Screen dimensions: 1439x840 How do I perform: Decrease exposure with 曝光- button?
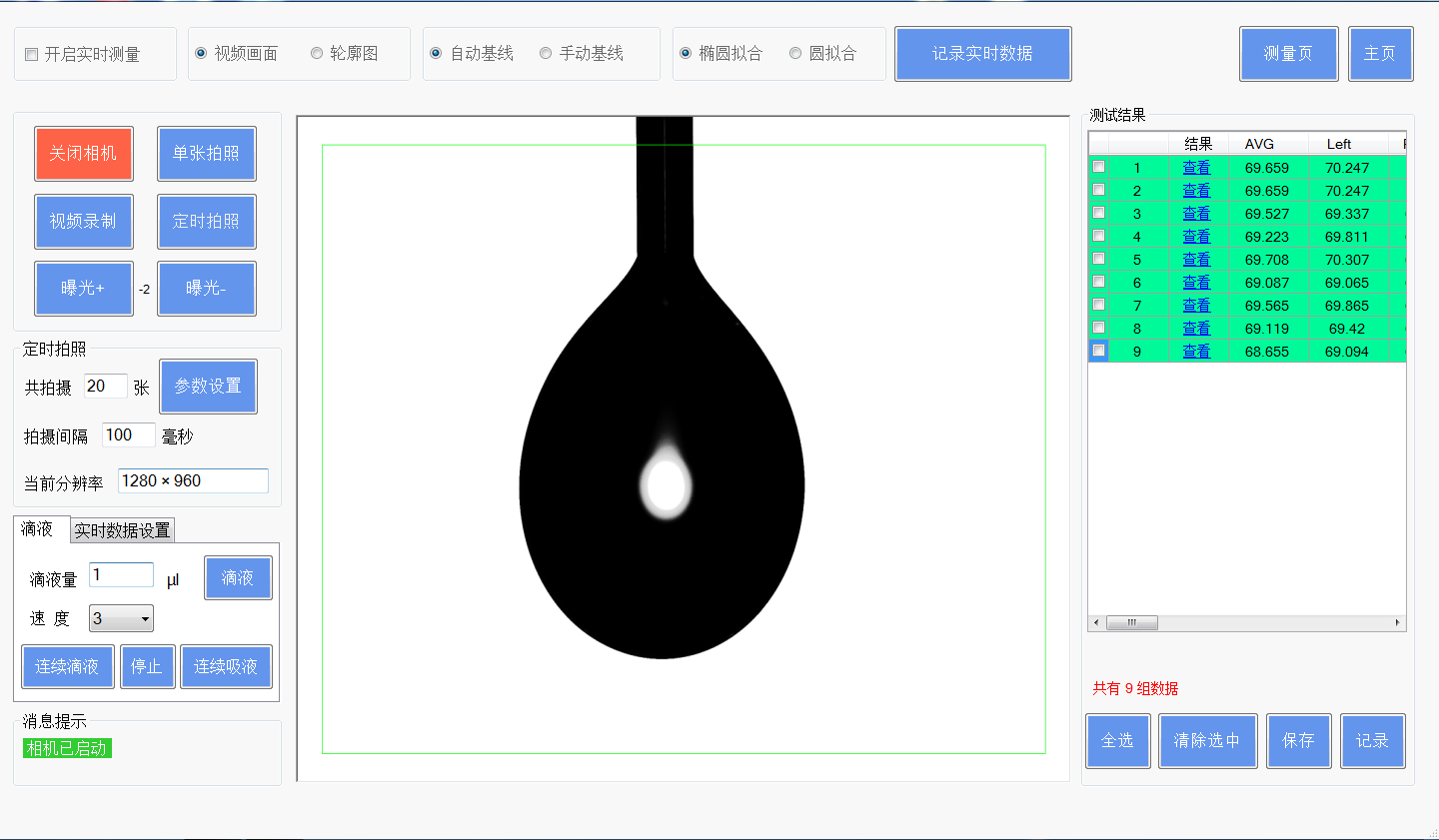207,289
